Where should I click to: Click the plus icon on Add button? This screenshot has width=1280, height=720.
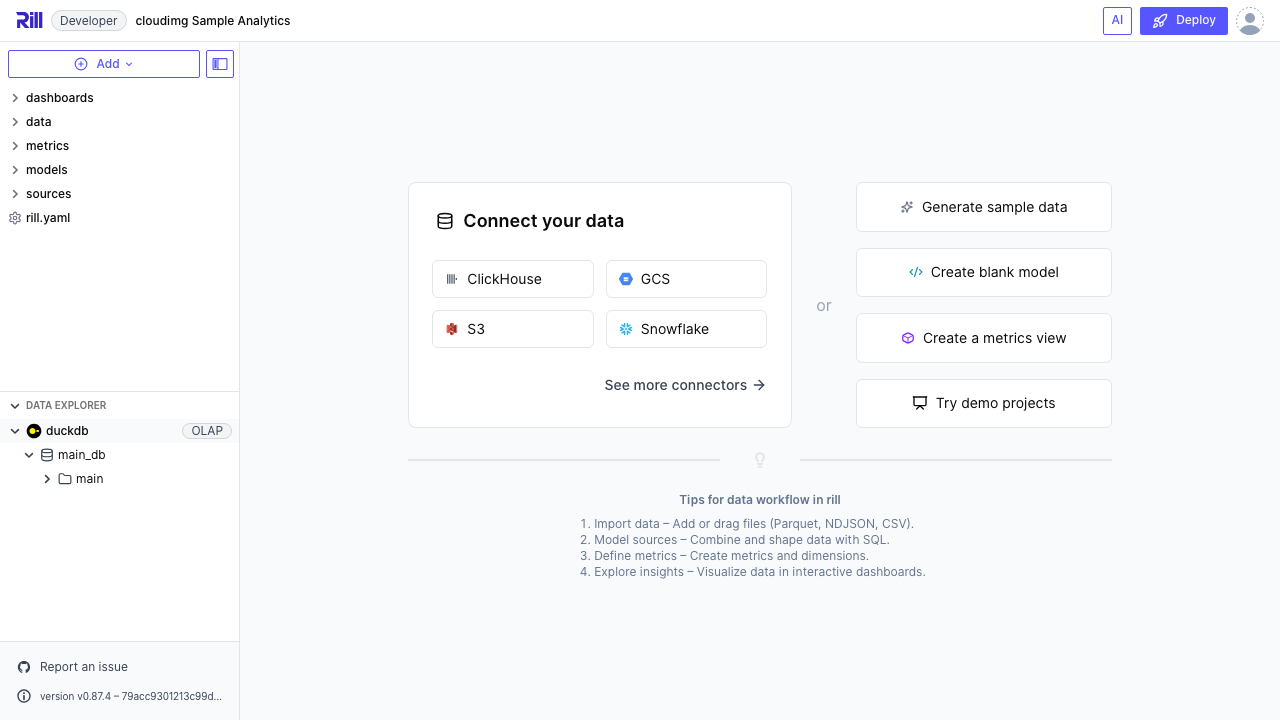(81, 64)
